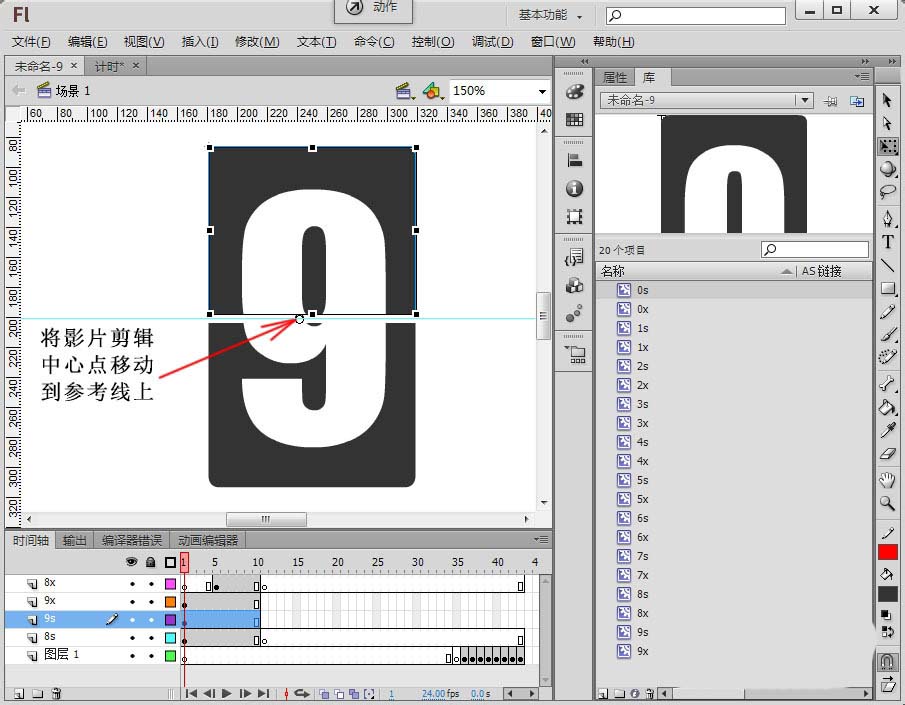Screen dimensions: 905x705
Task: Select the Pen tool
Action: pyautogui.click(x=888, y=218)
